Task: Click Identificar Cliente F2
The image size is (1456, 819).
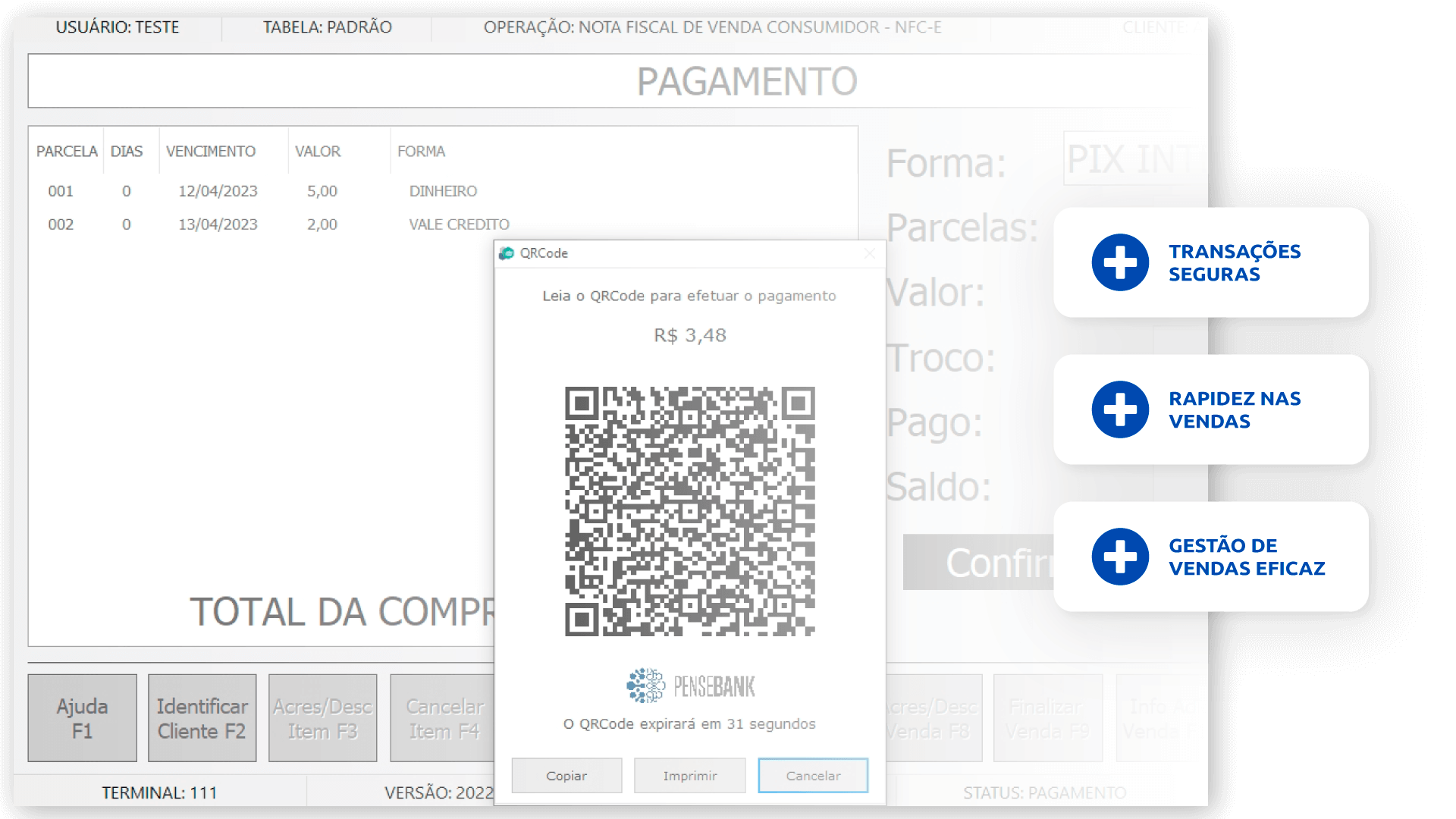Action: tap(202, 717)
